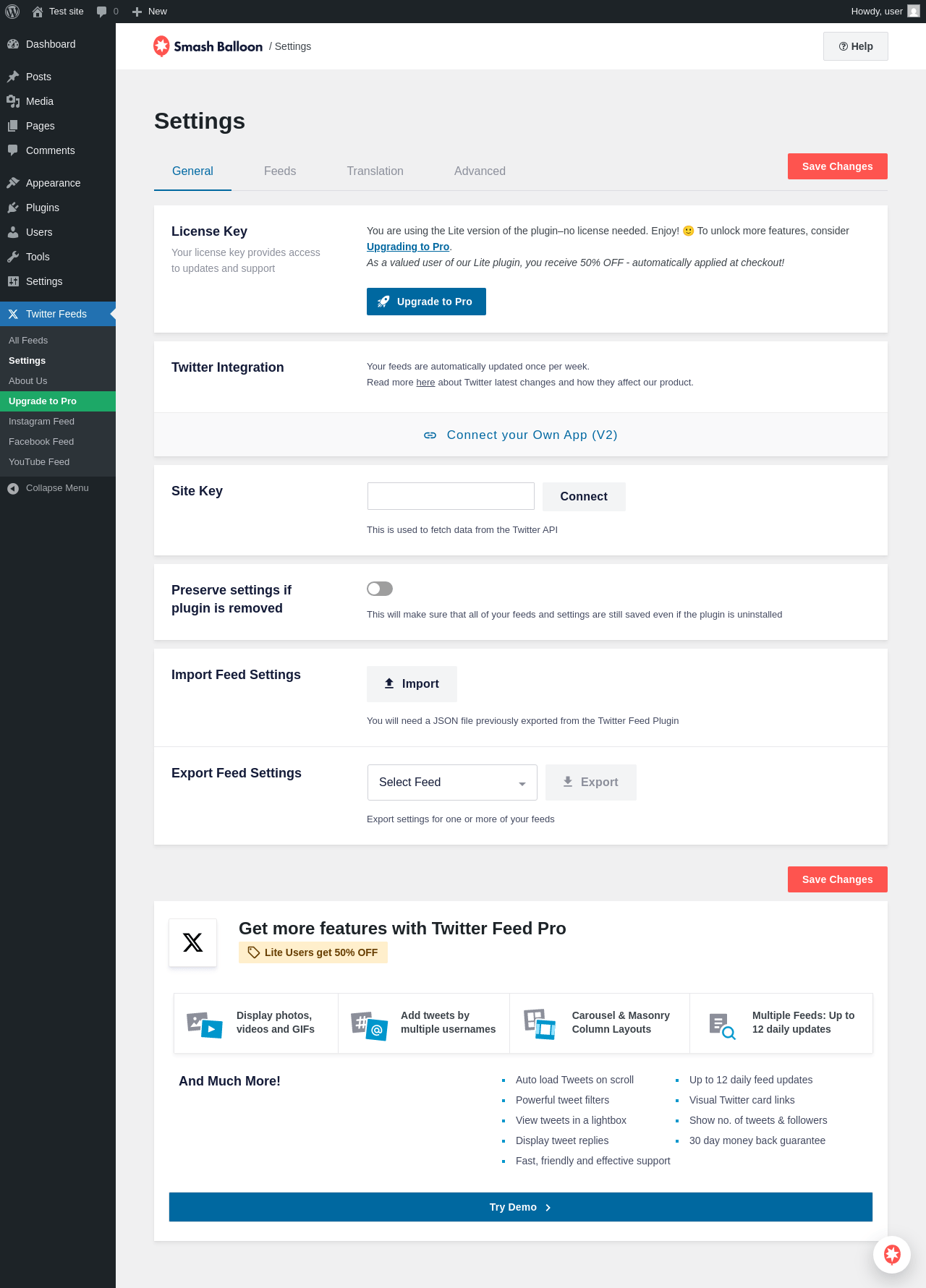Click Connect your Own App (V2)
926x1288 pixels.
[x=521, y=435]
